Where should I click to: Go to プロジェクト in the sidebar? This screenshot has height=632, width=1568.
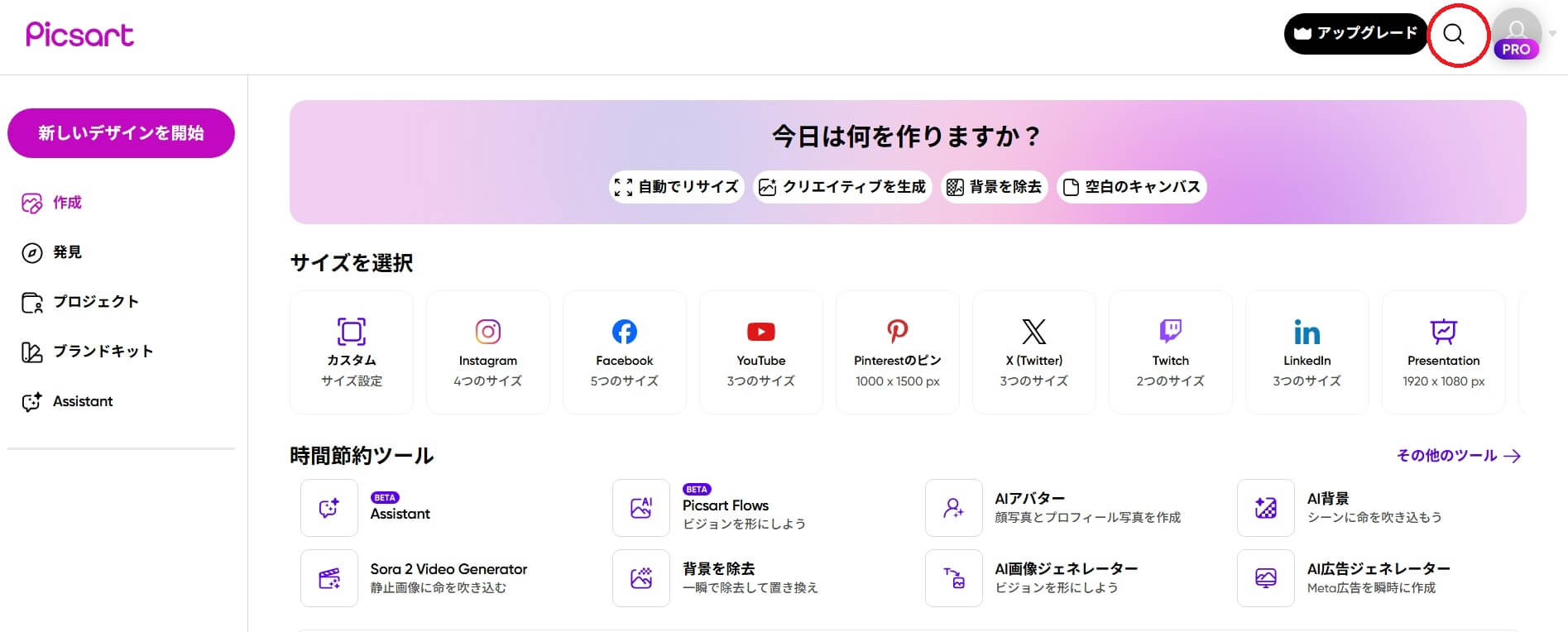95,302
